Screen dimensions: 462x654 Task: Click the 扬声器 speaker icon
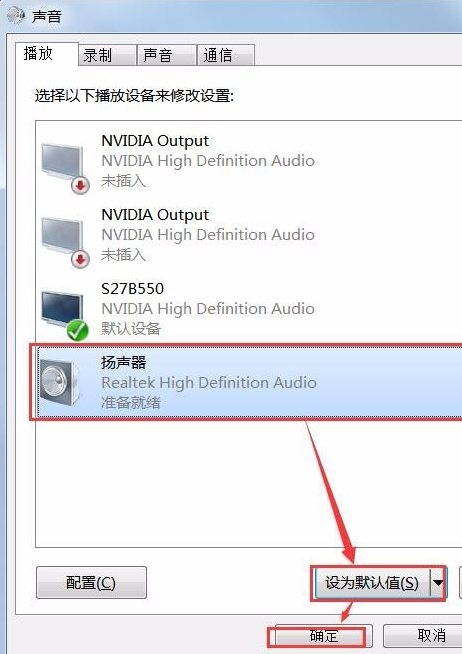click(x=59, y=382)
